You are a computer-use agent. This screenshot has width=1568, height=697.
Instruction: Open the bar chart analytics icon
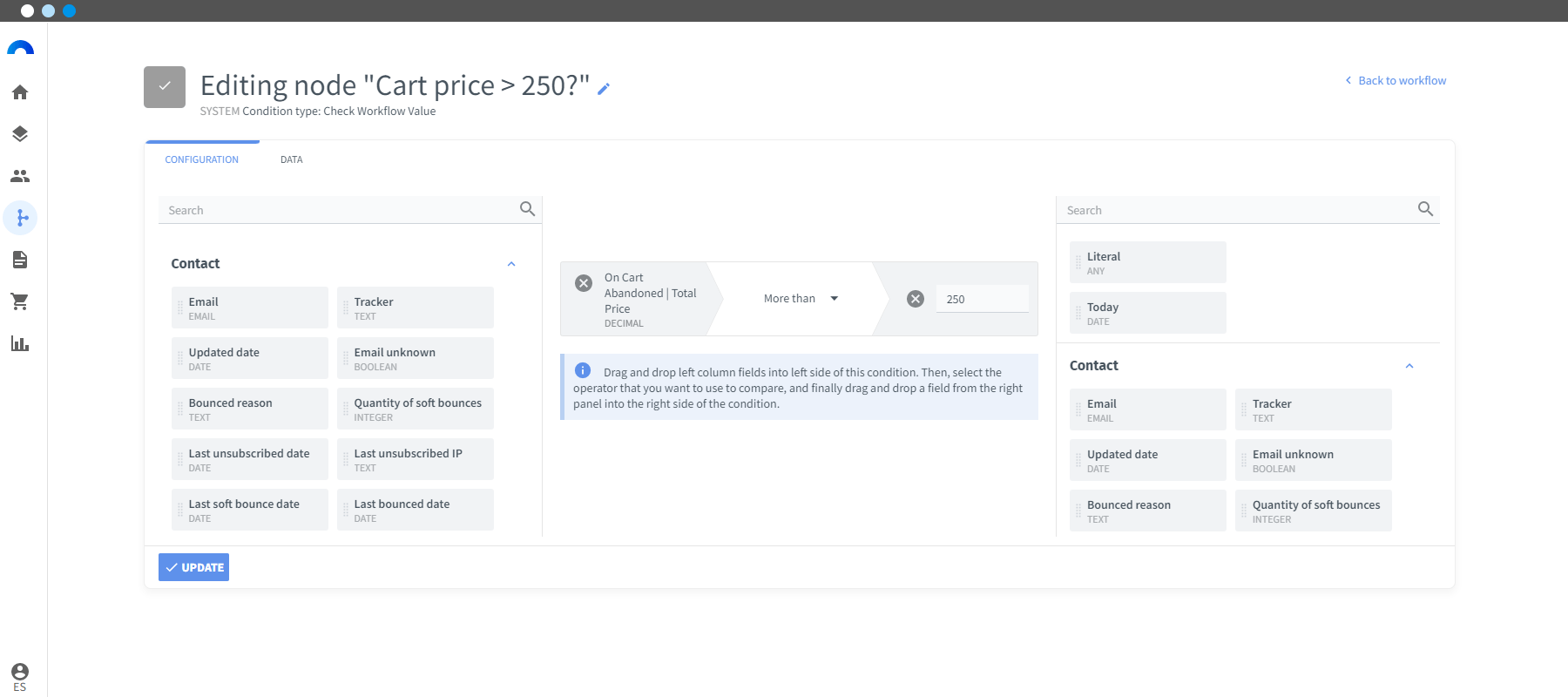click(x=20, y=343)
